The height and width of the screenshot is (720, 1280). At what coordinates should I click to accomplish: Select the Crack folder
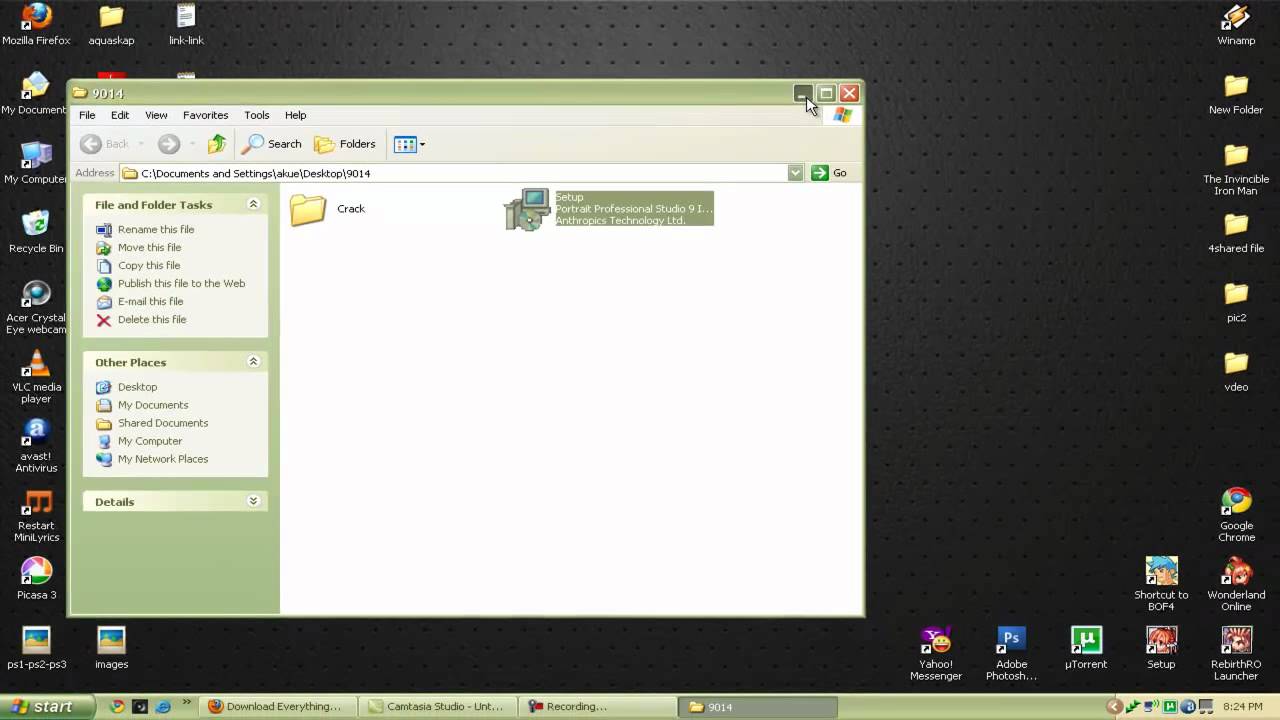(327, 209)
